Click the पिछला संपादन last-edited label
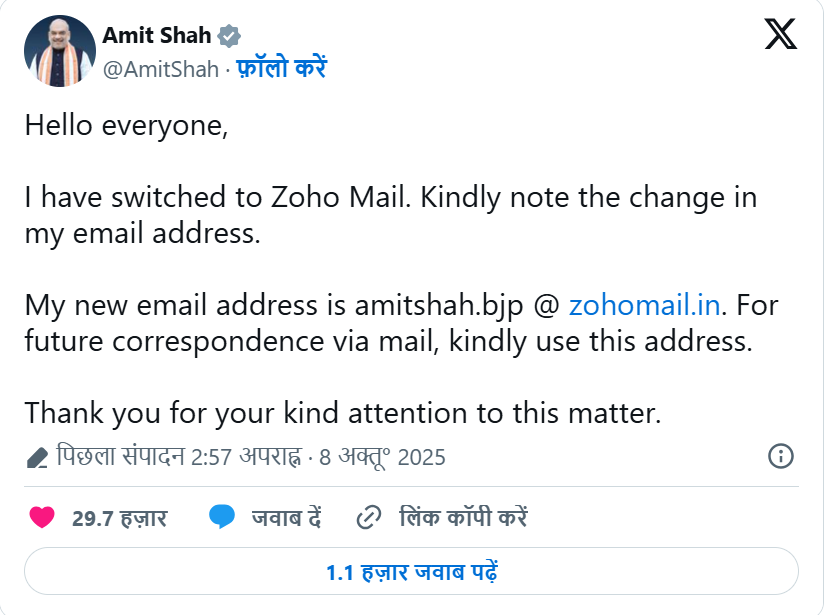 coord(120,458)
